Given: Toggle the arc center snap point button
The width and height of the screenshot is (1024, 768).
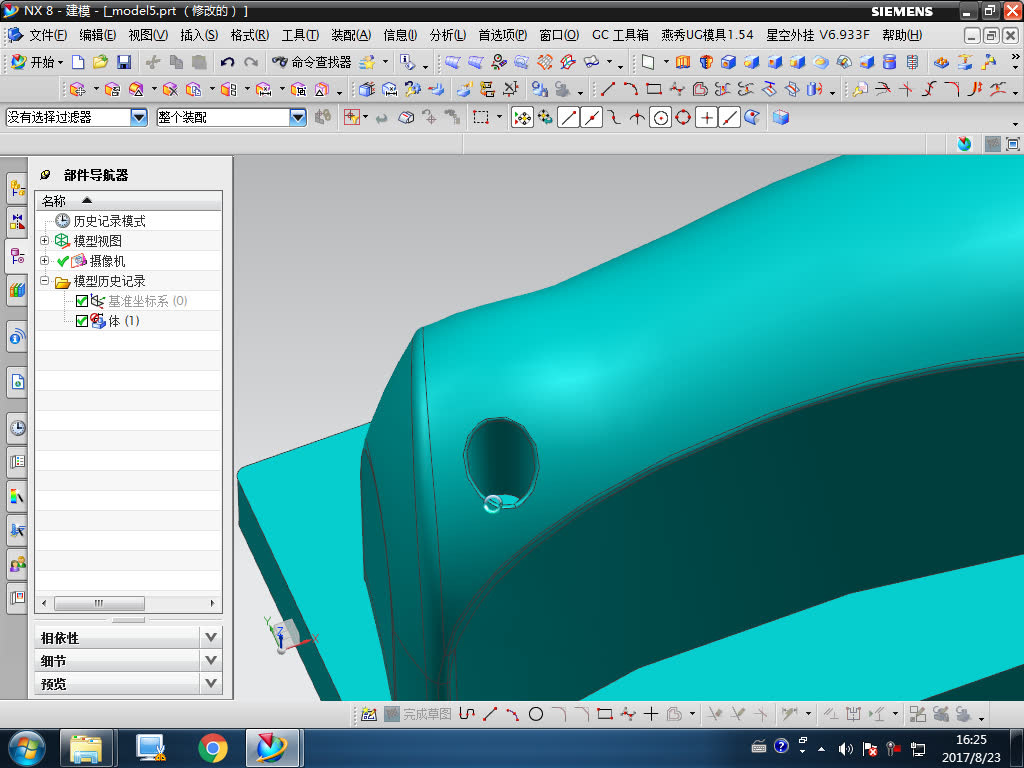Looking at the screenshot, I should (660, 118).
